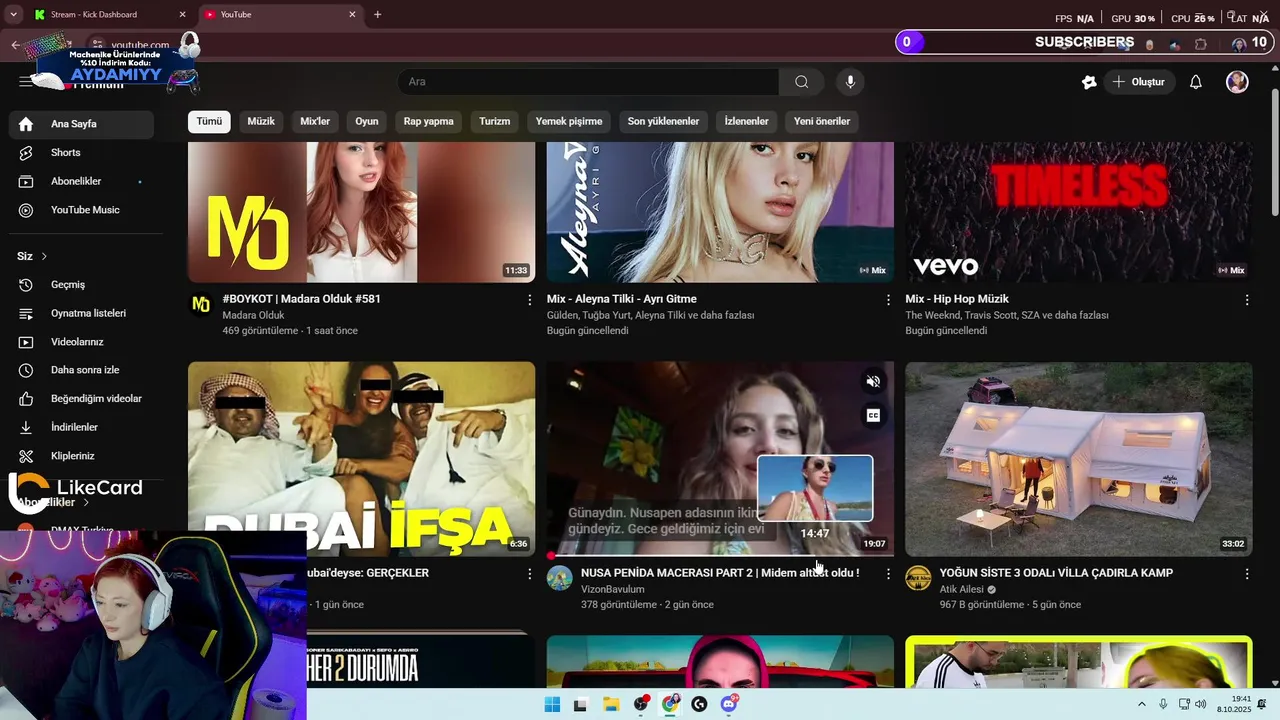1280x720 pixels.
Task: Open İndirilenler page
Action: click(x=81, y=427)
